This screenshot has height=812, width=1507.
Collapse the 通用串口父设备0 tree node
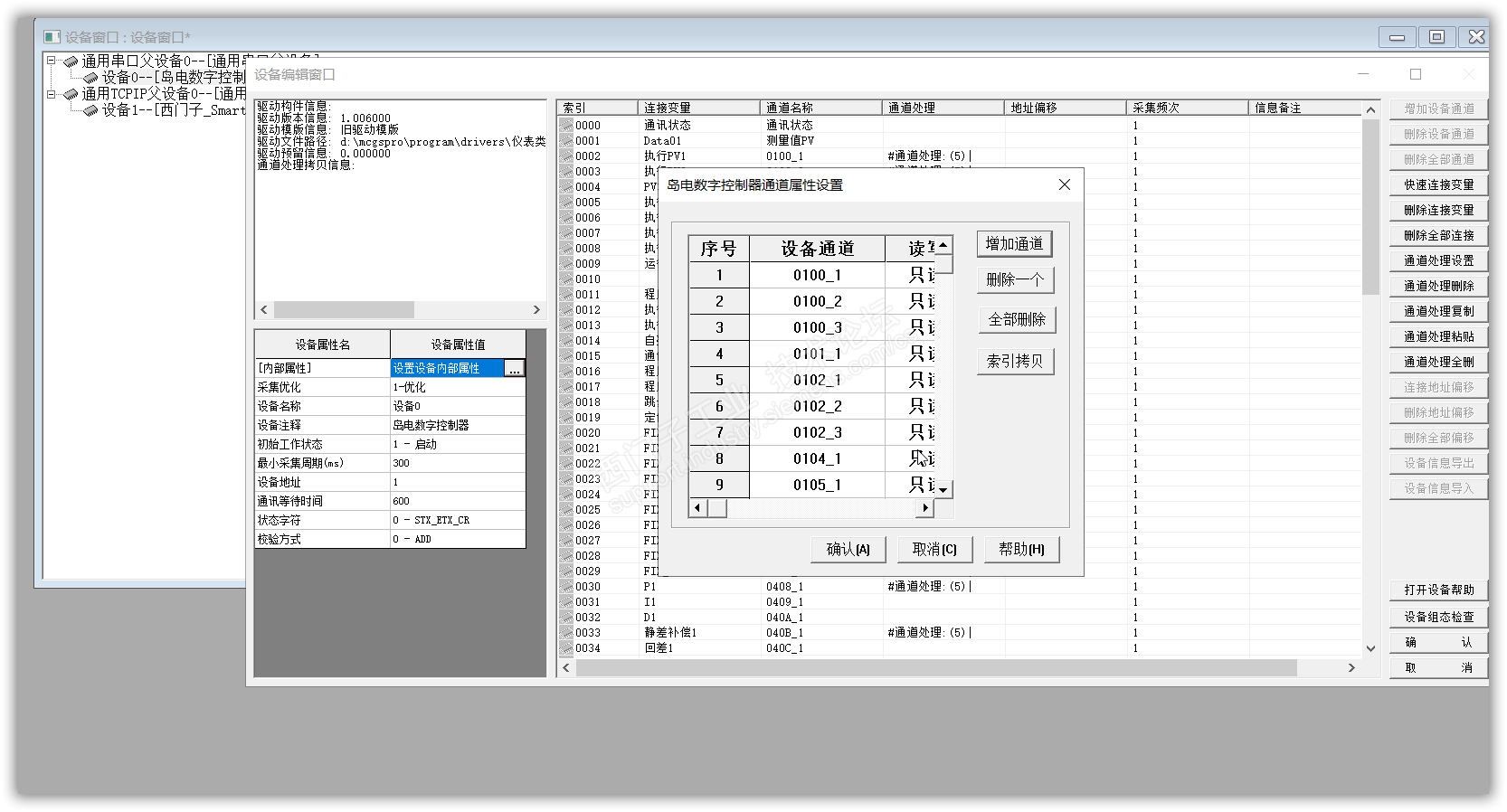click(52, 61)
